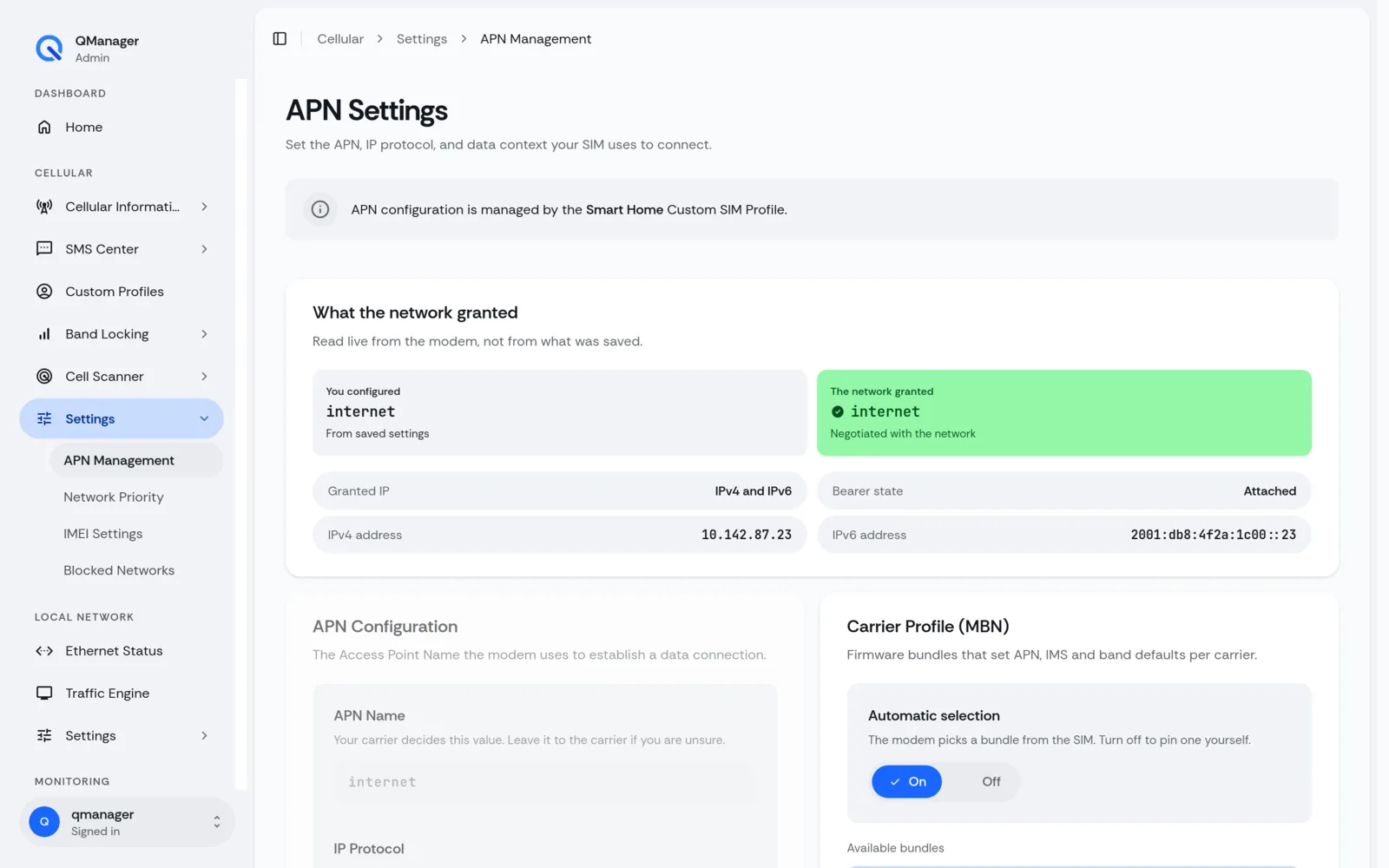This screenshot has height=868, width=1389.
Task: Click the Custom Profiles user icon
Action: tap(44, 292)
